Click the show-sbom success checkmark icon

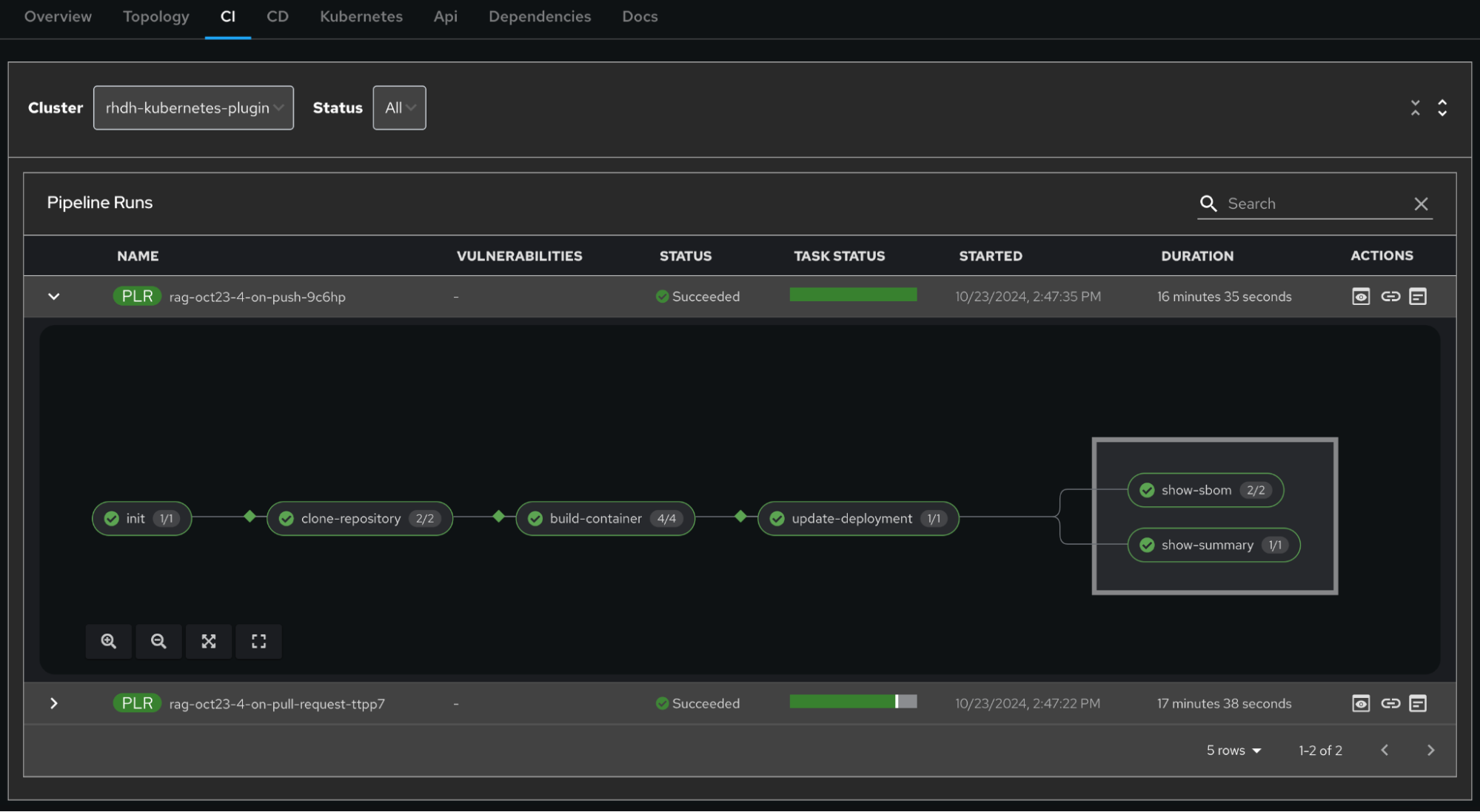tap(1147, 491)
